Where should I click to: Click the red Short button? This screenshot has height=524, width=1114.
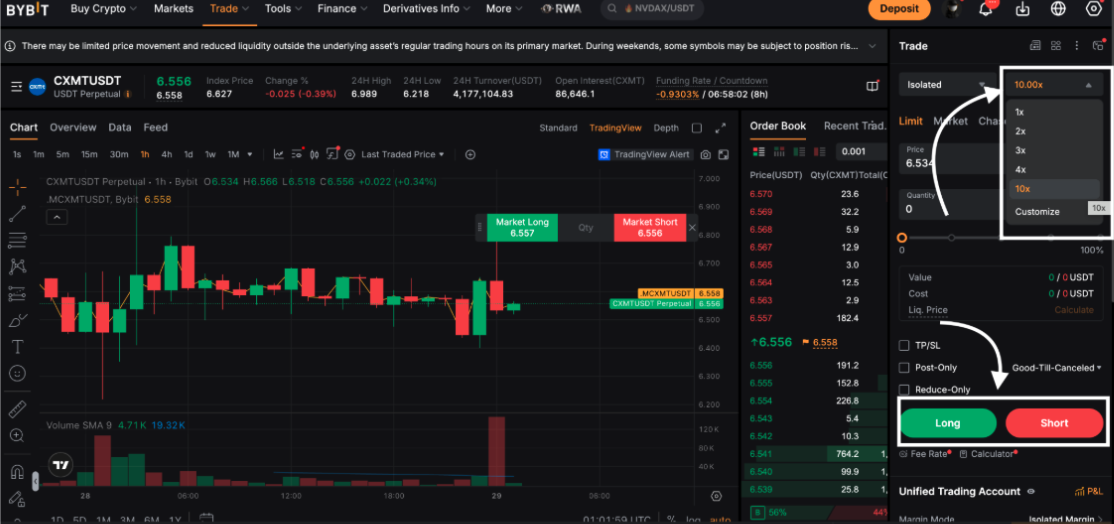tap(1054, 423)
